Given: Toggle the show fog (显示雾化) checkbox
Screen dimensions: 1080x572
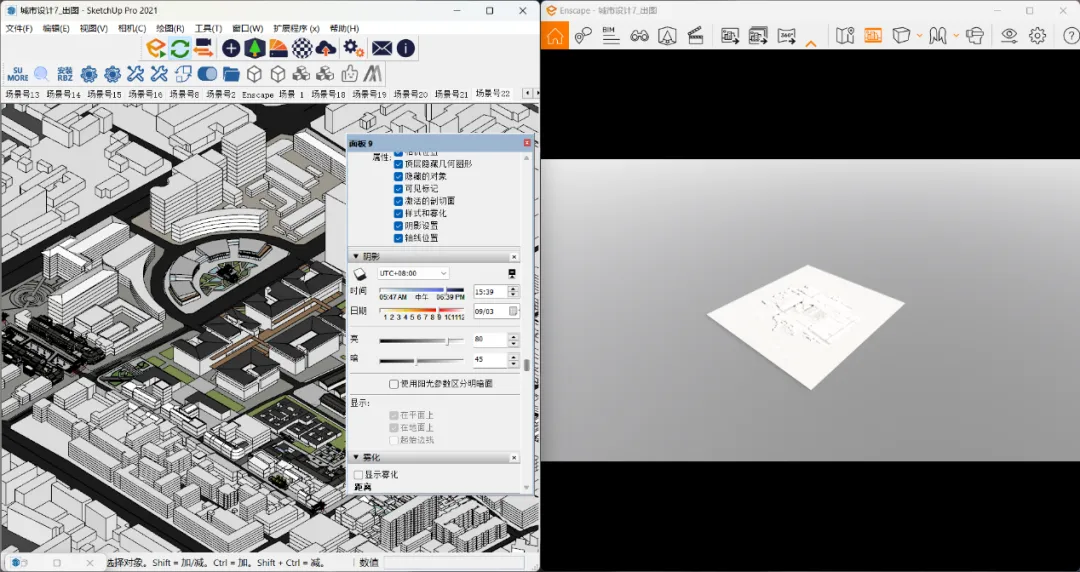Looking at the screenshot, I should point(358,475).
